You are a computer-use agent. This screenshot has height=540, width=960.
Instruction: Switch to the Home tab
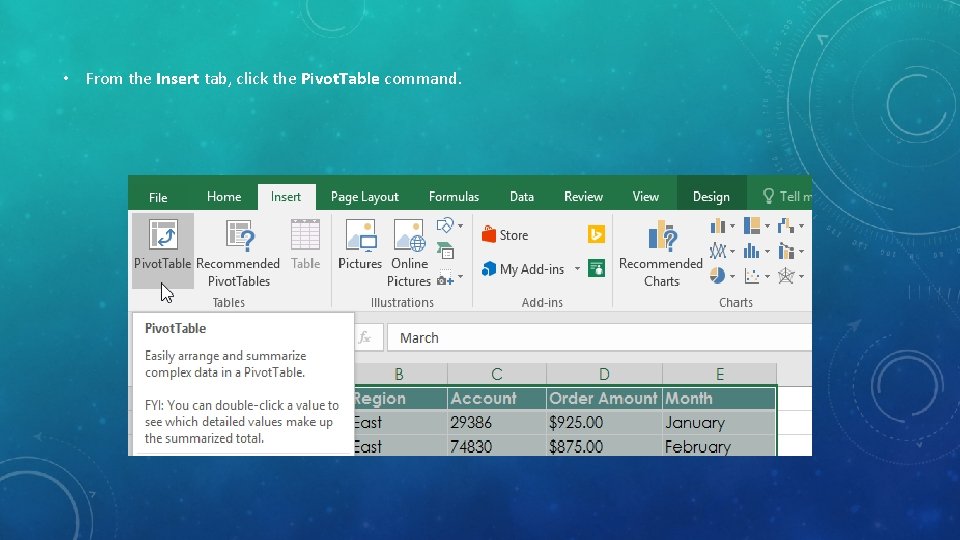224,197
